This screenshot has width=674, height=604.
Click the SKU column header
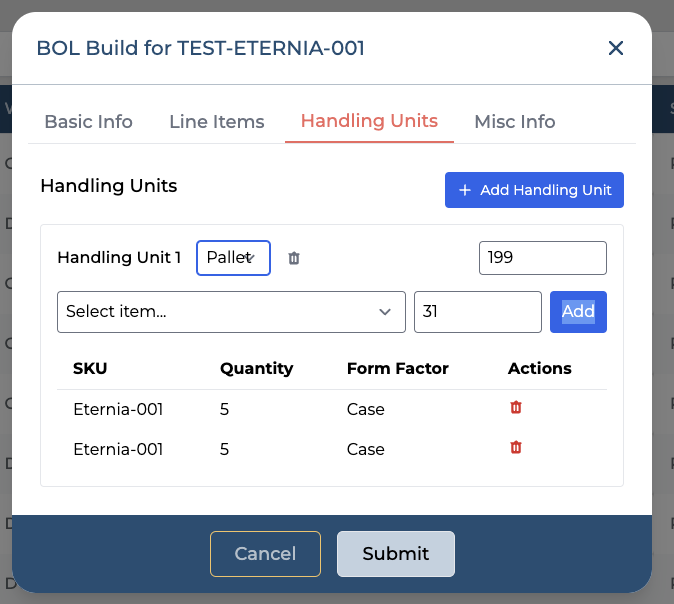tap(90, 368)
